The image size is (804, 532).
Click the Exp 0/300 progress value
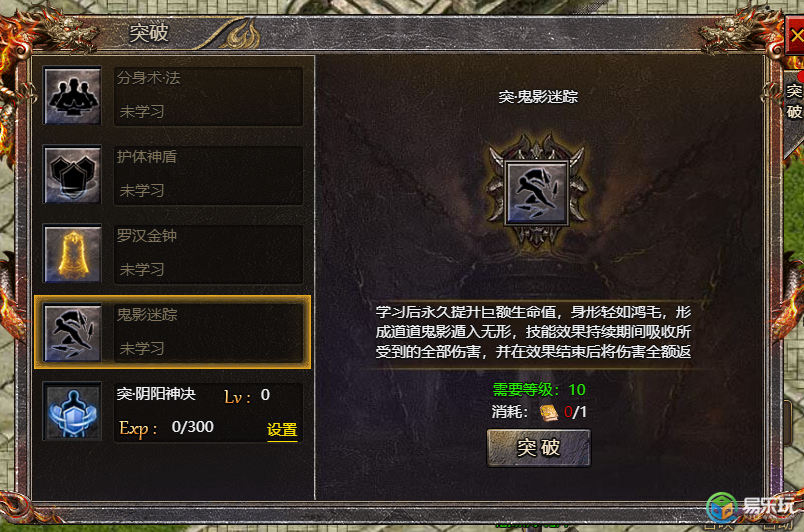click(193, 427)
